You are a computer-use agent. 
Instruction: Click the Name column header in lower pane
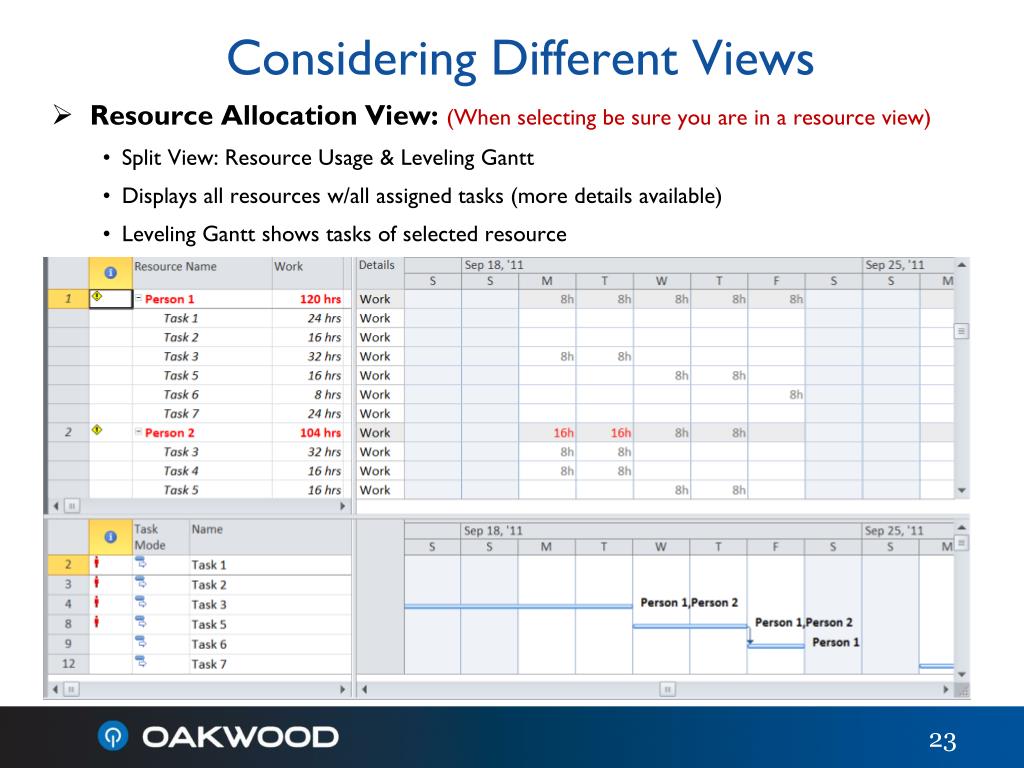270,537
